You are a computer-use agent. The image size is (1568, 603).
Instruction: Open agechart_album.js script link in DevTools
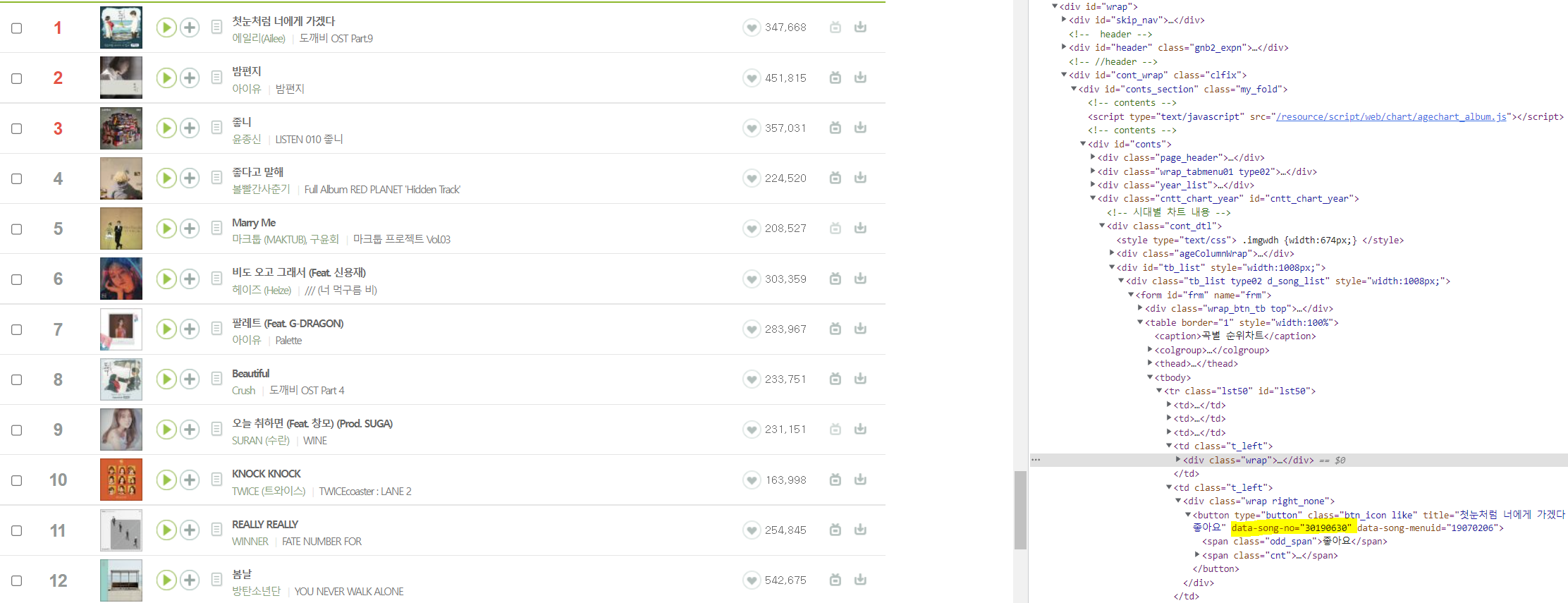click(x=1391, y=117)
